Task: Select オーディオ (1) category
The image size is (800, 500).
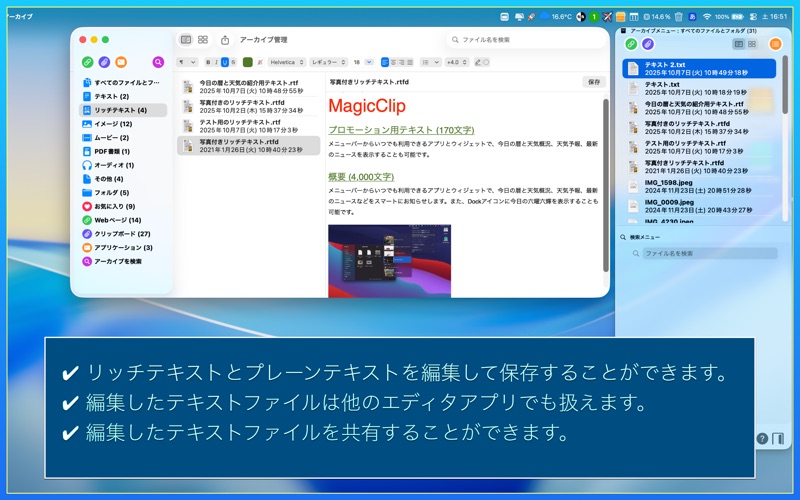Action: pos(123,165)
